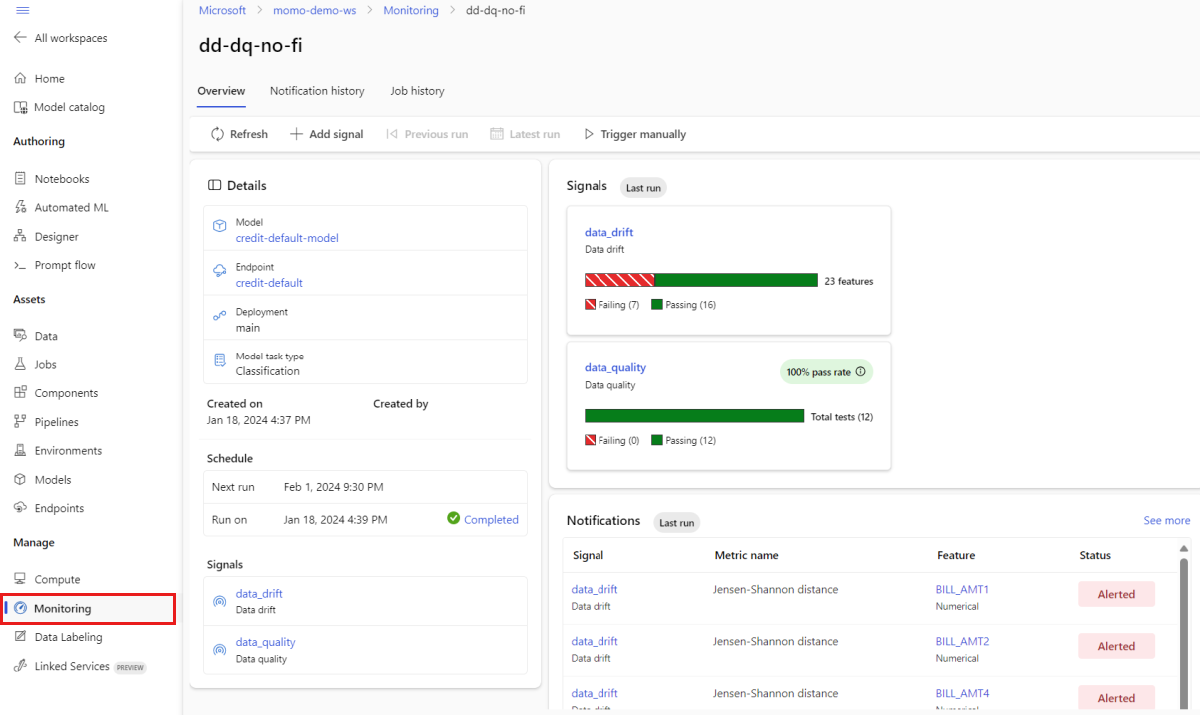Open the Compute management page
This screenshot has height=715, width=1200.
(55, 578)
